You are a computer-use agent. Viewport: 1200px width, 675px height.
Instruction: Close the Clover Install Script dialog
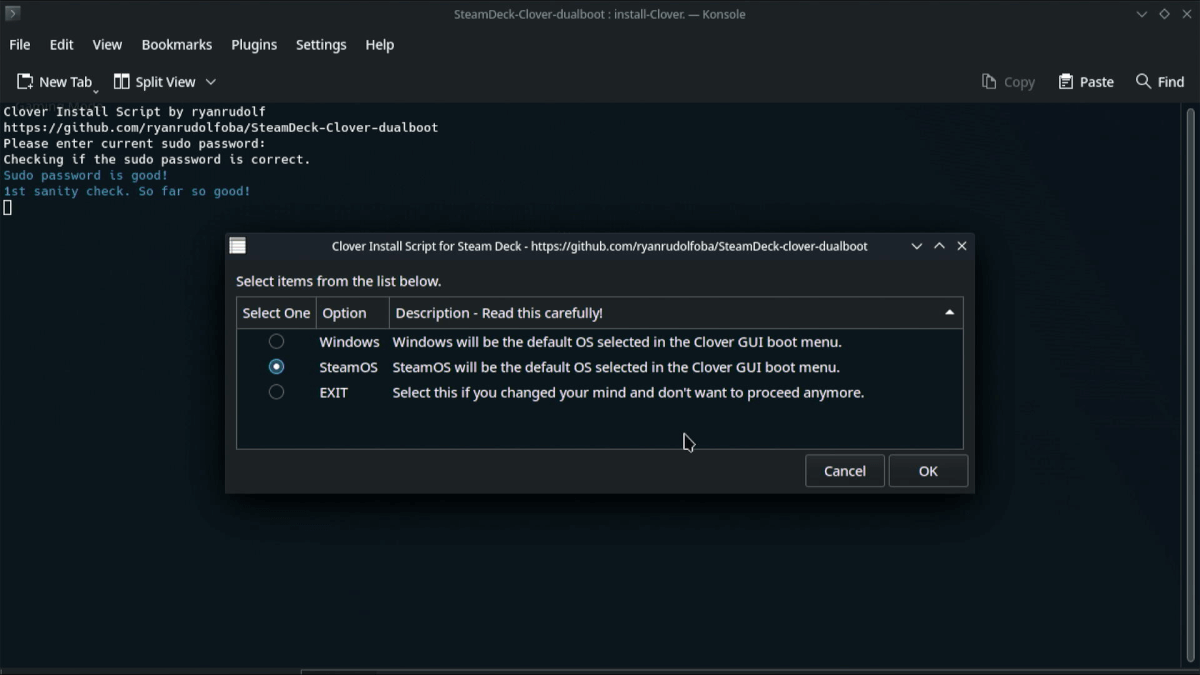pos(962,246)
